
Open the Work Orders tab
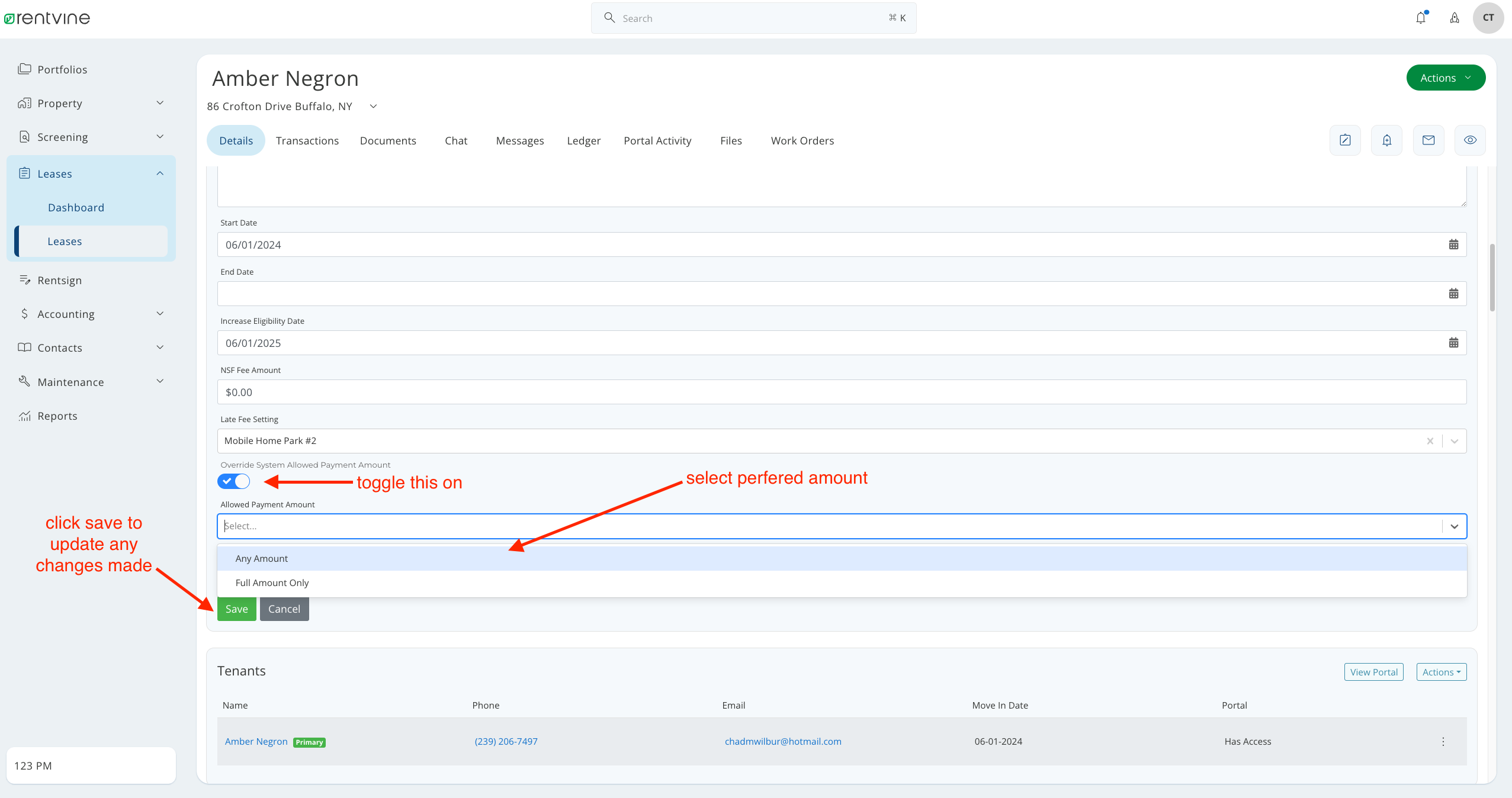[x=802, y=140]
